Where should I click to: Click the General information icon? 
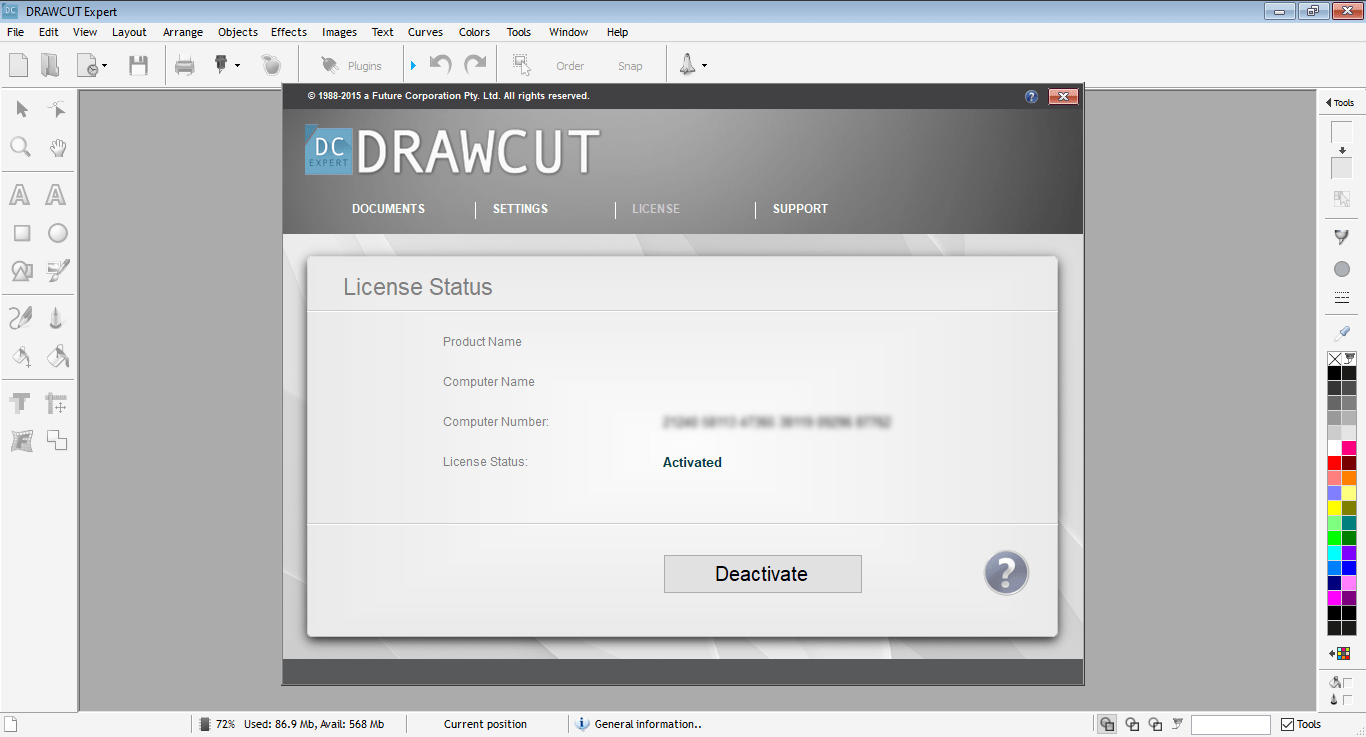pyautogui.click(x=583, y=724)
